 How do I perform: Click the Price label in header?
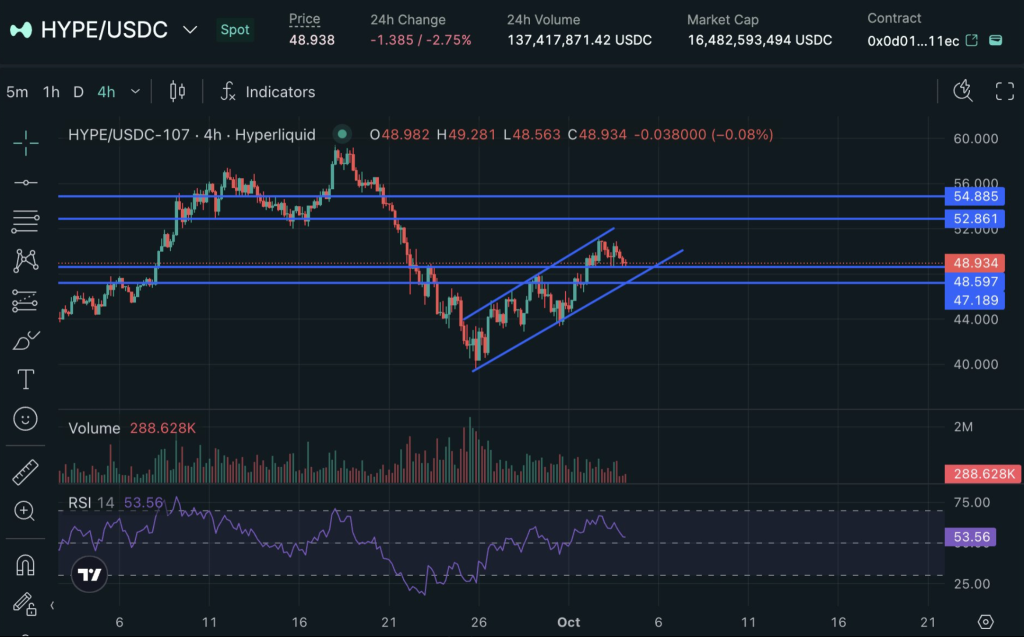tap(304, 19)
